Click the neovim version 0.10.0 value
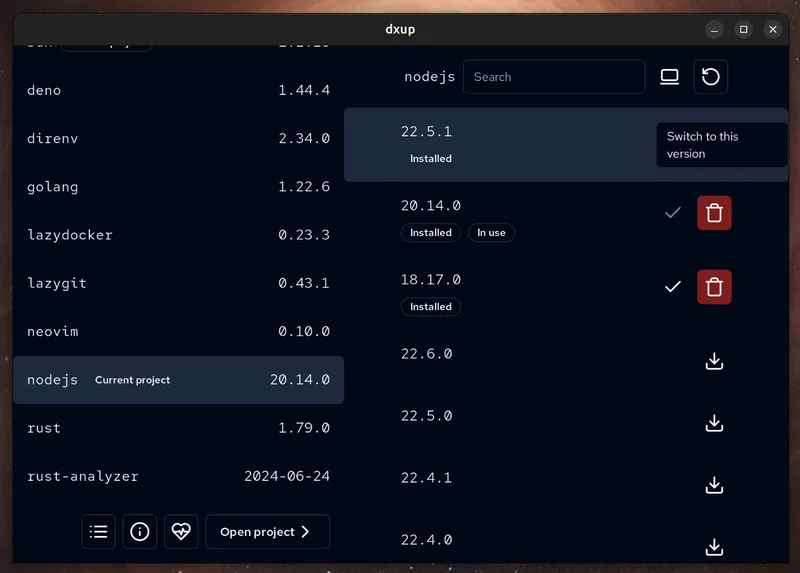The width and height of the screenshot is (800, 573). click(x=304, y=332)
